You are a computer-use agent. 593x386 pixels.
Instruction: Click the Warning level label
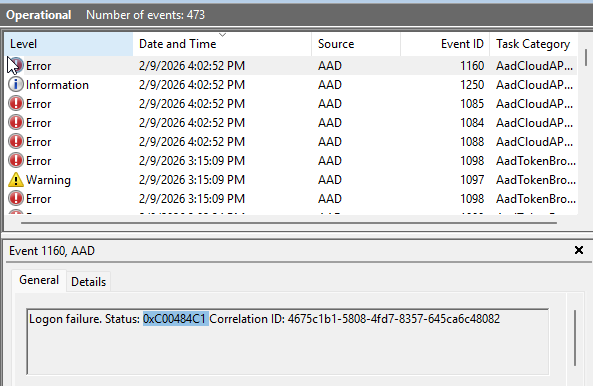[48, 180]
